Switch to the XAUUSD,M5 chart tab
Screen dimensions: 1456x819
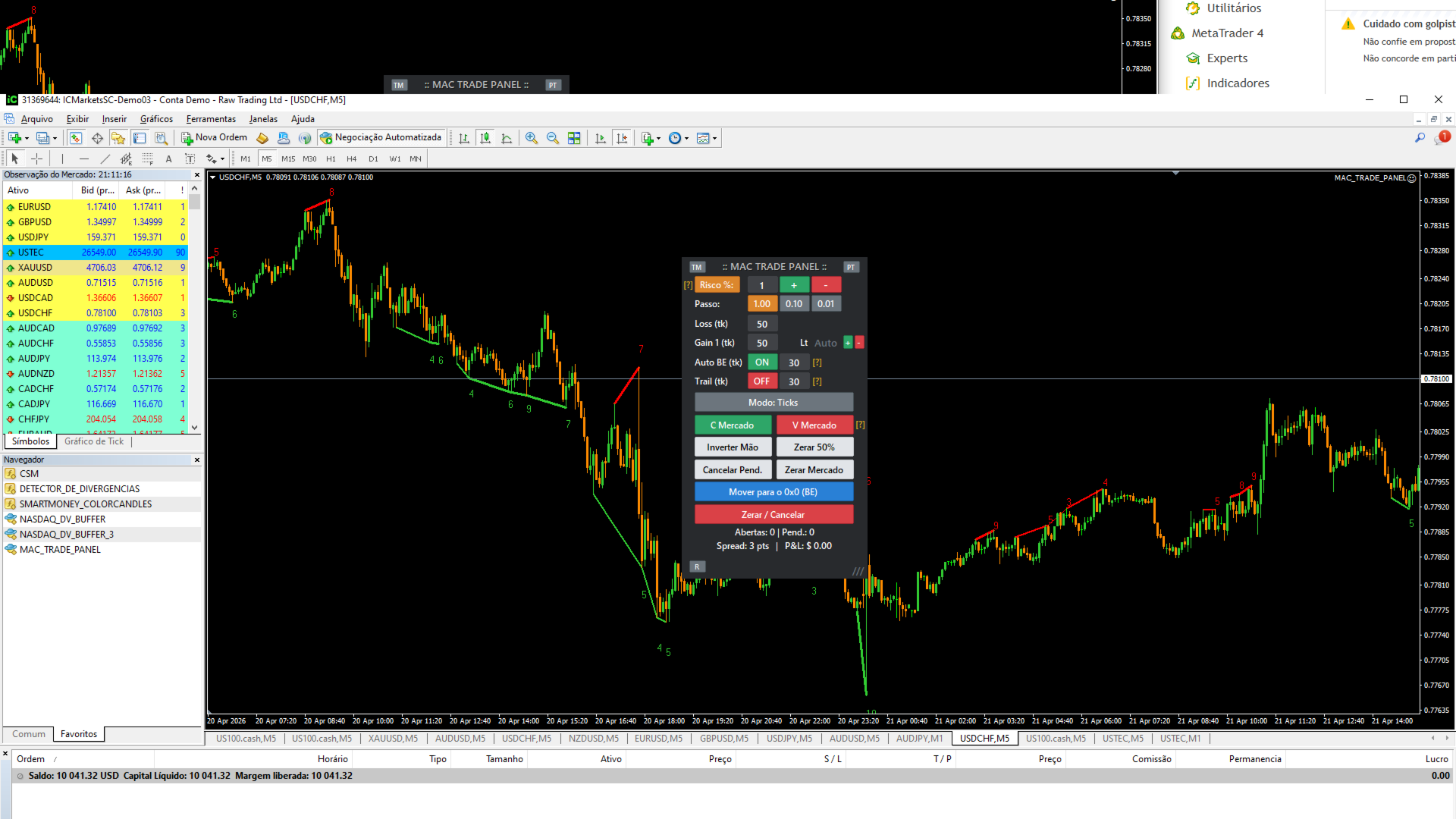[x=393, y=739]
